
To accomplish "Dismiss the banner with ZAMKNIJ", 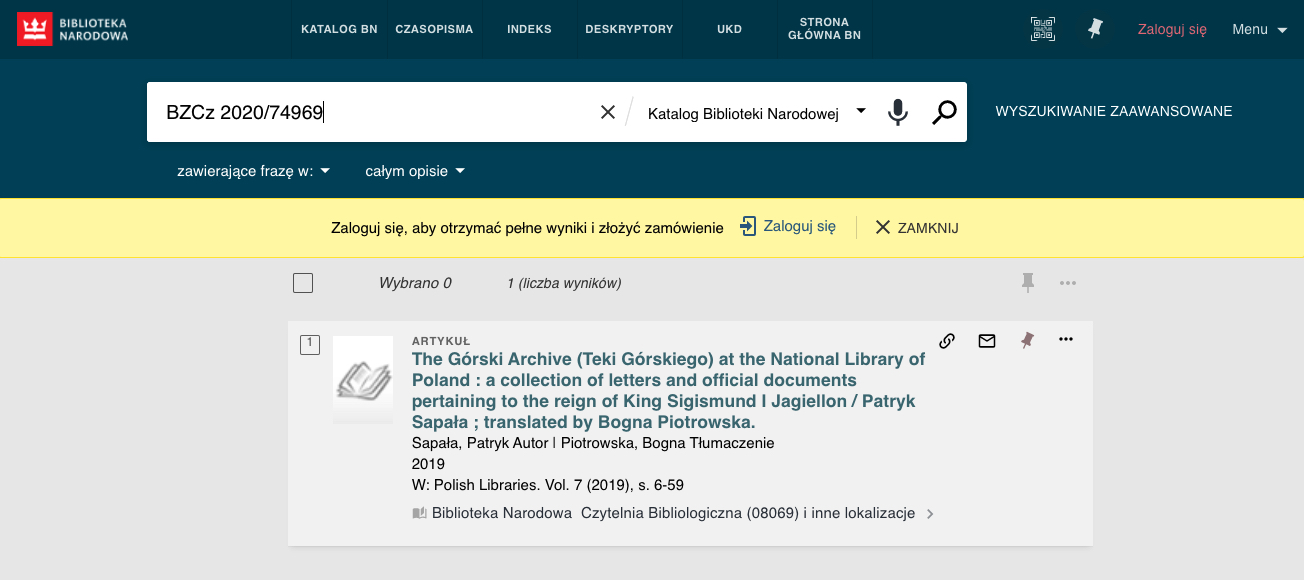I will (917, 227).
